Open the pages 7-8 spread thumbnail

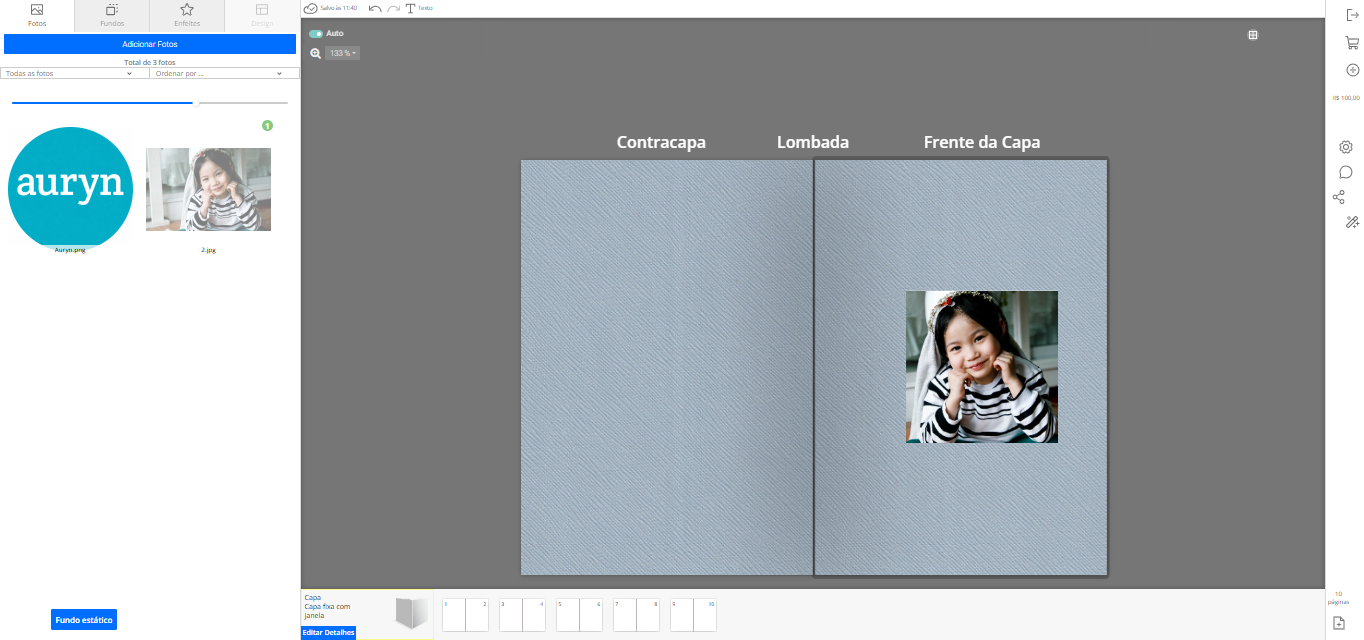tap(636, 615)
